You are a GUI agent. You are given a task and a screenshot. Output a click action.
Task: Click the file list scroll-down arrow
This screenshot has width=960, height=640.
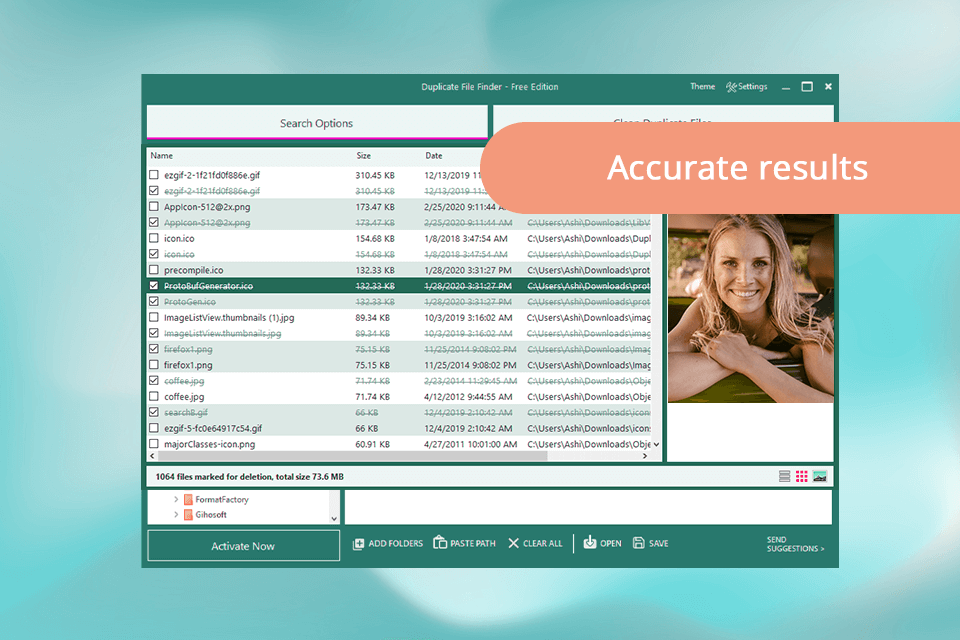coord(656,445)
